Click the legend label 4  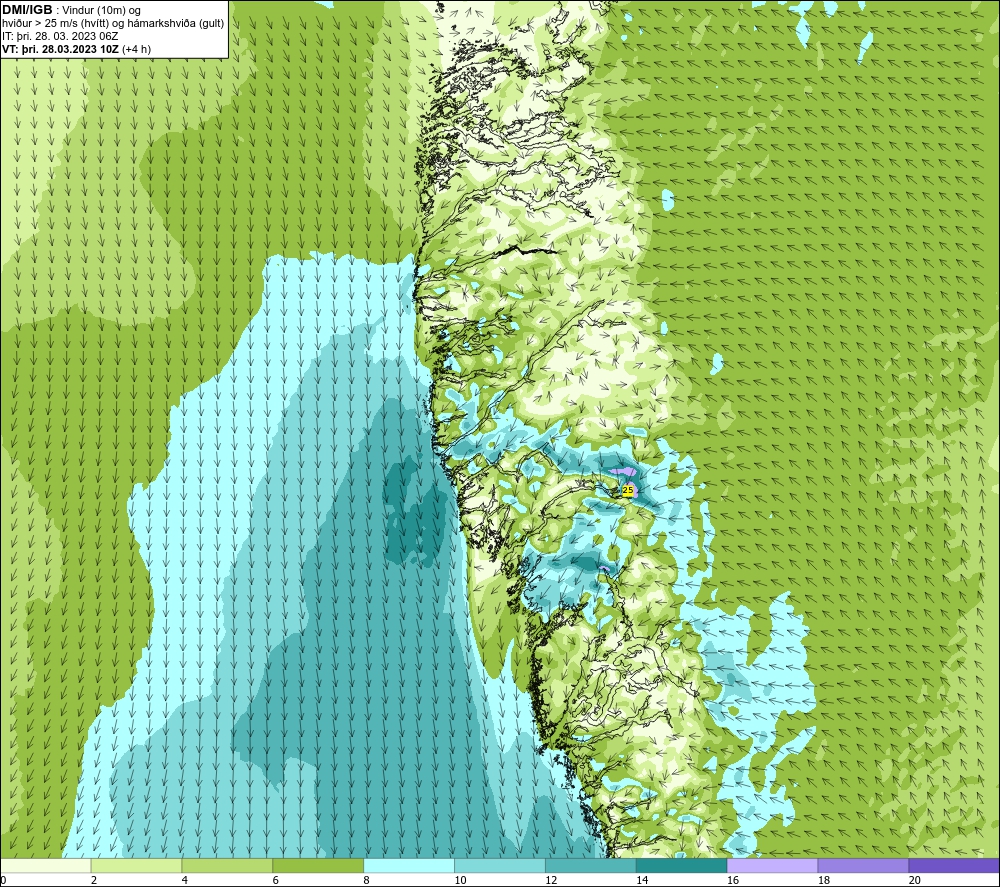click(x=184, y=880)
